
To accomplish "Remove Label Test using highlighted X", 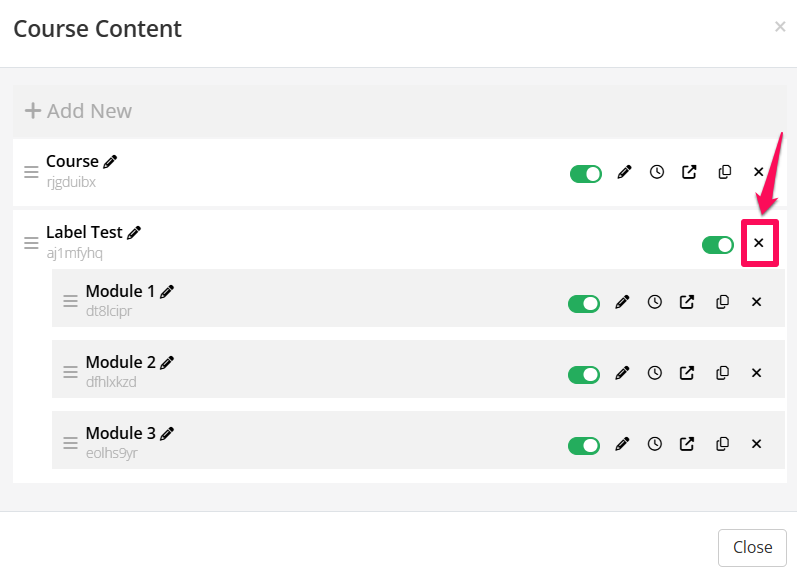I will coord(759,243).
